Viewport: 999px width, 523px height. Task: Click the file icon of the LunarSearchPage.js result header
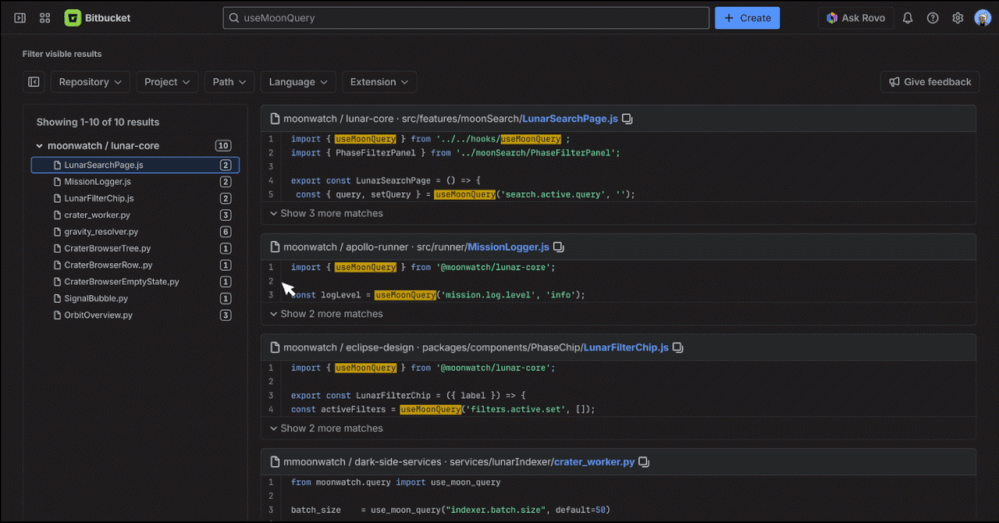pyautogui.click(x=275, y=118)
